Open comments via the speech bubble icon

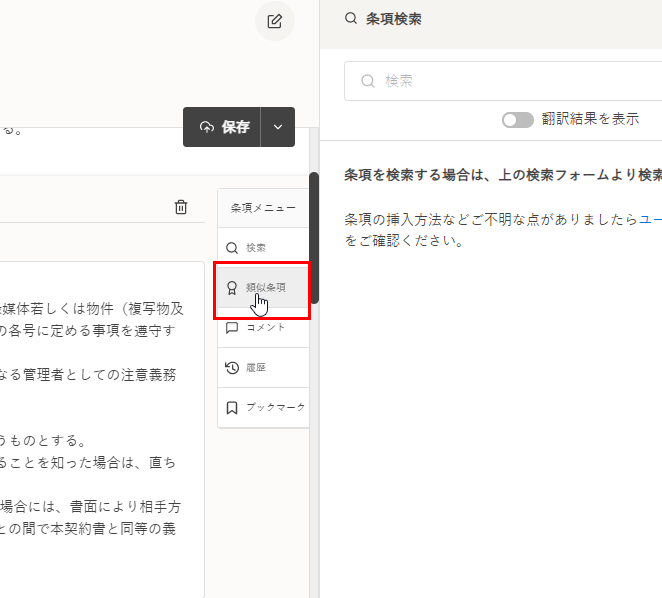click(x=232, y=328)
